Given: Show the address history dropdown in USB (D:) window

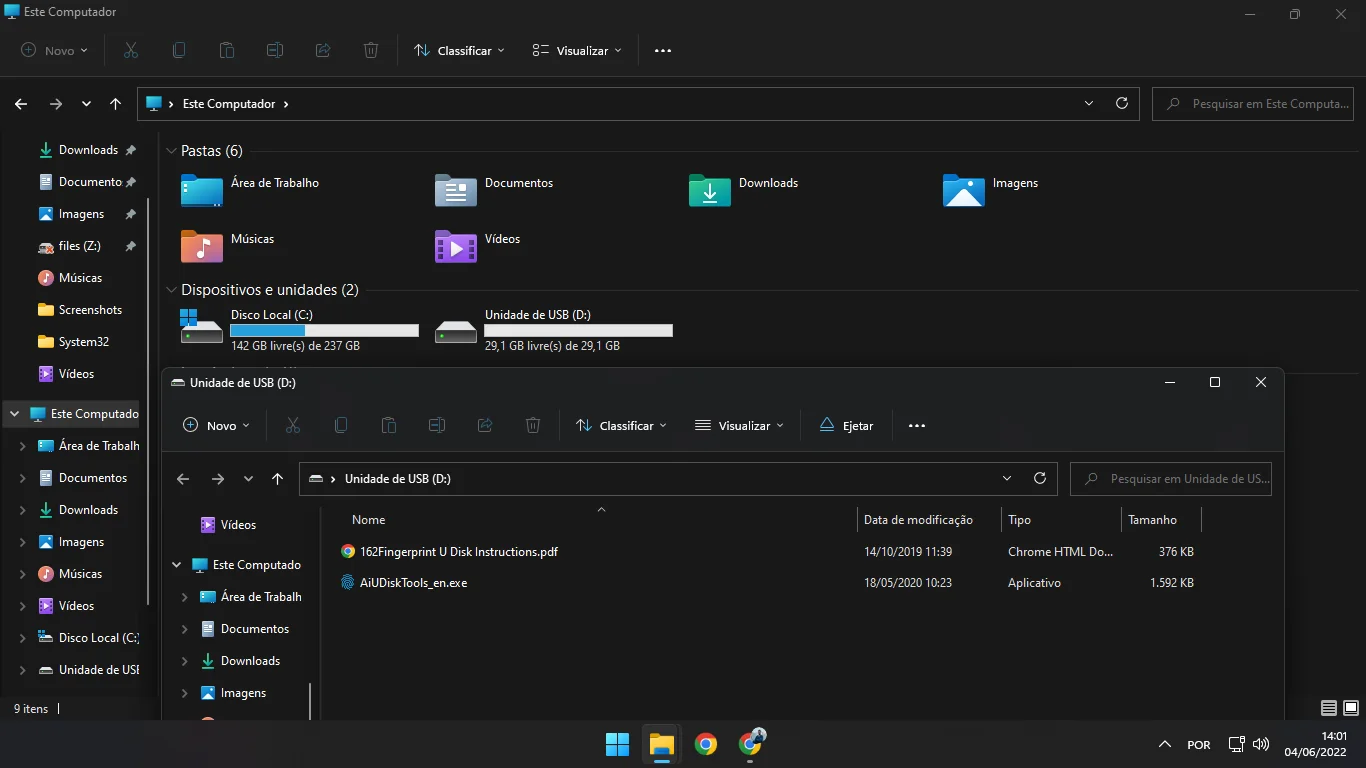Looking at the screenshot, I should point(1007,478).
